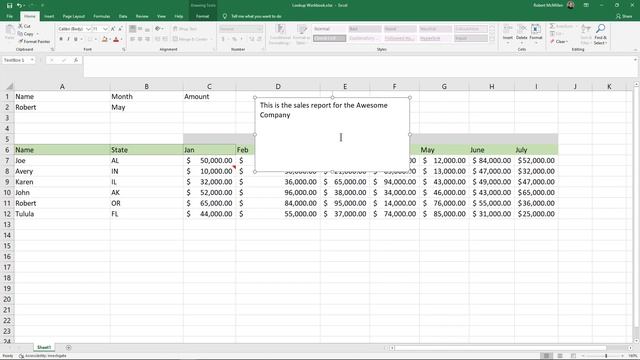Toggle center alignment
Viewport: 640px width, 360px height.
click(x=140, y=39)
